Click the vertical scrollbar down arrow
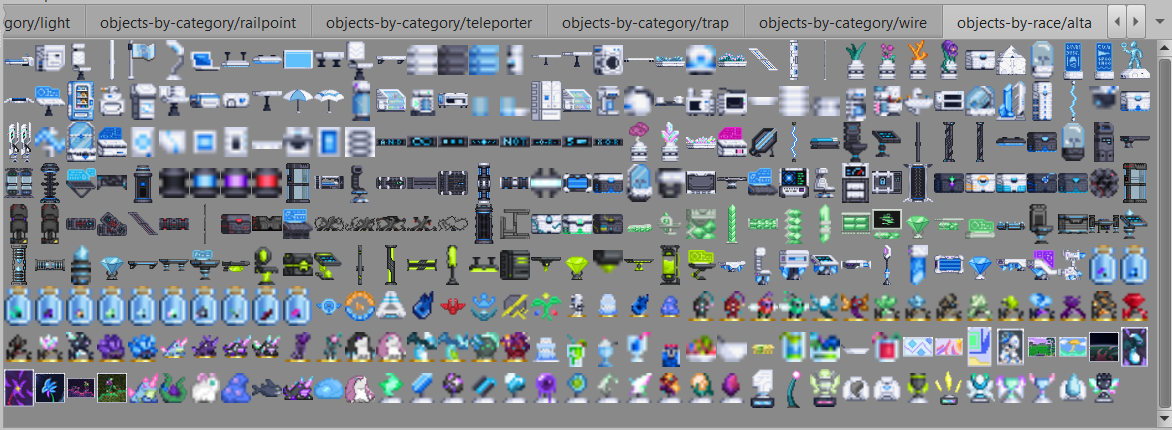1172x430 pixels. [x=1165, y=416]
